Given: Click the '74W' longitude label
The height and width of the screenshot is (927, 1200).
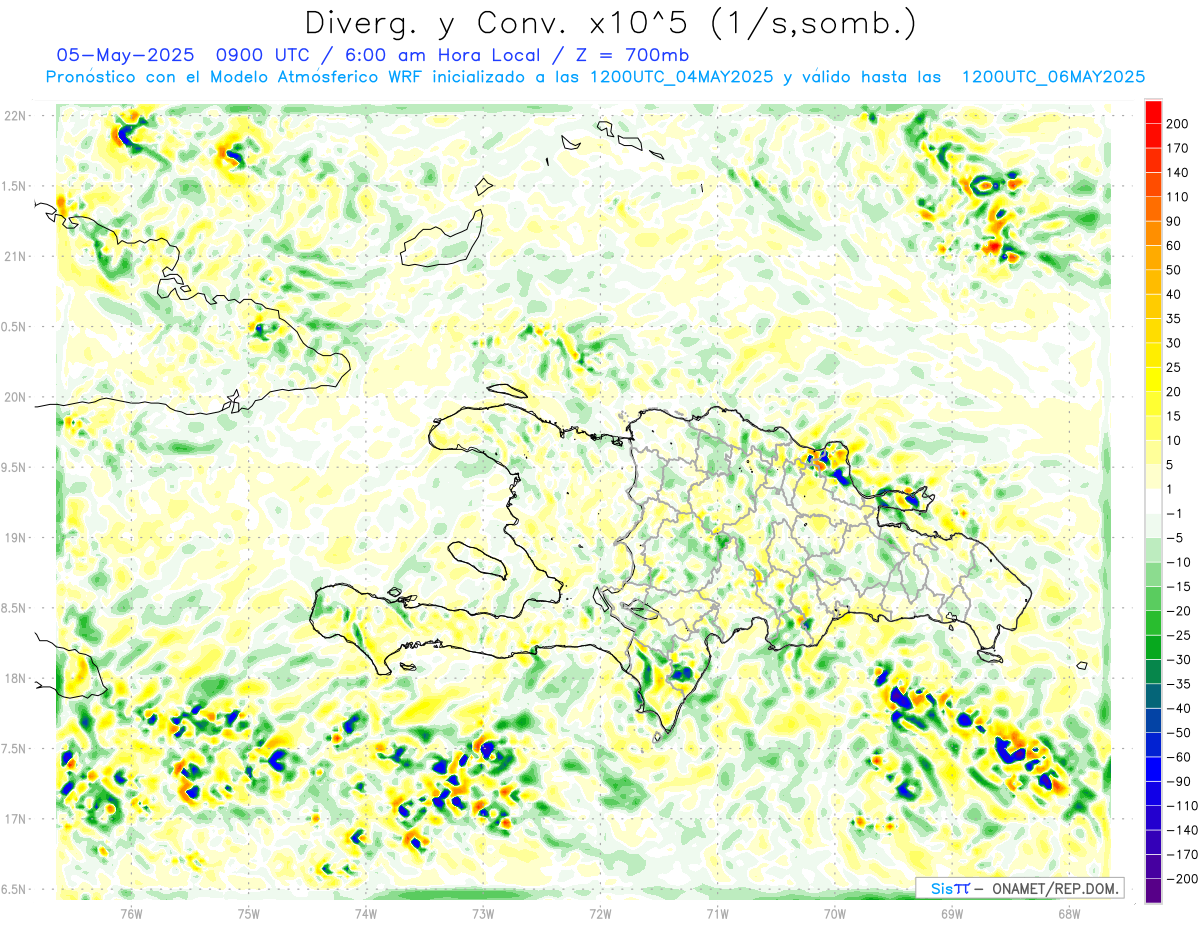Looking at the screenshot, I should click(366, 914).
